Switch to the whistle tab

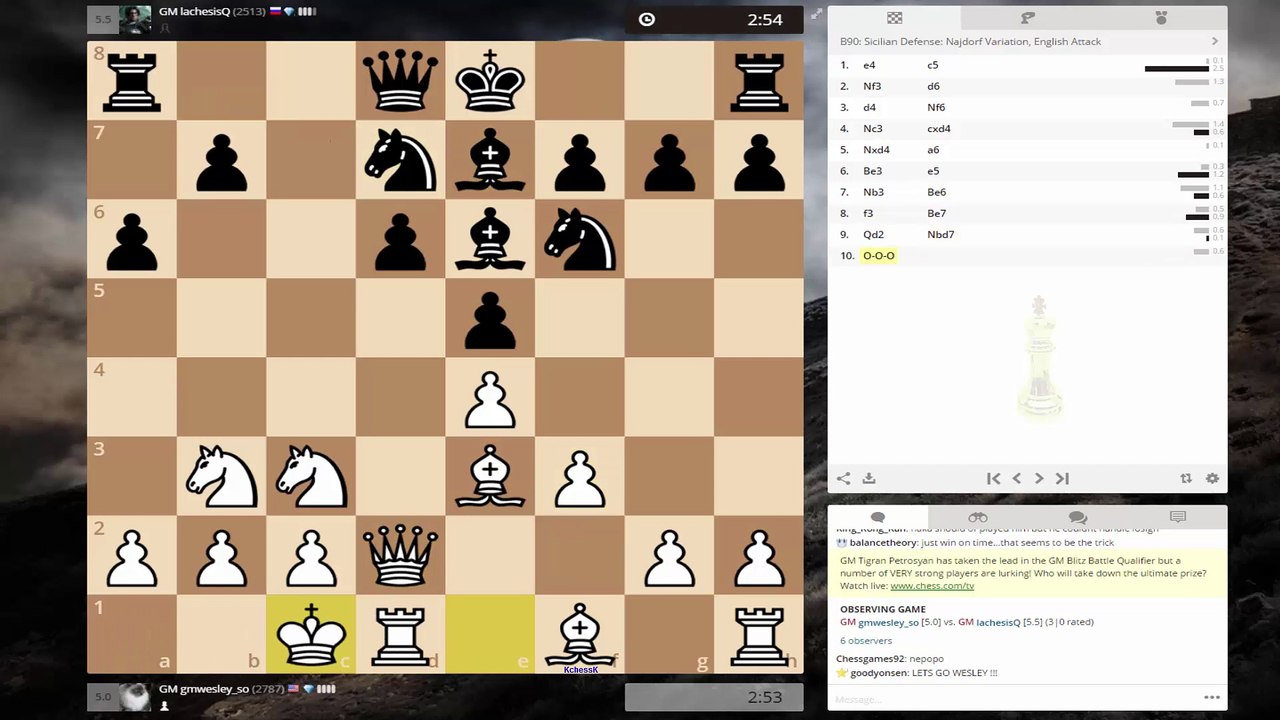point(1027,18)
